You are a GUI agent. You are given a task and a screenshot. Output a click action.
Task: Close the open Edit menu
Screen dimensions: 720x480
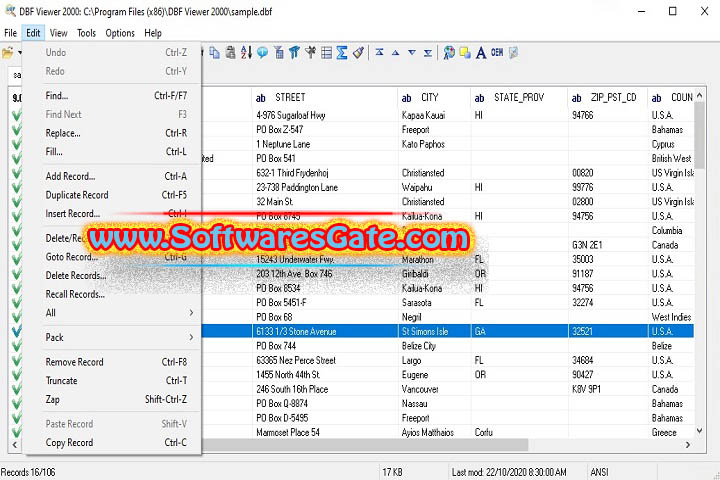tap(33, 33)
